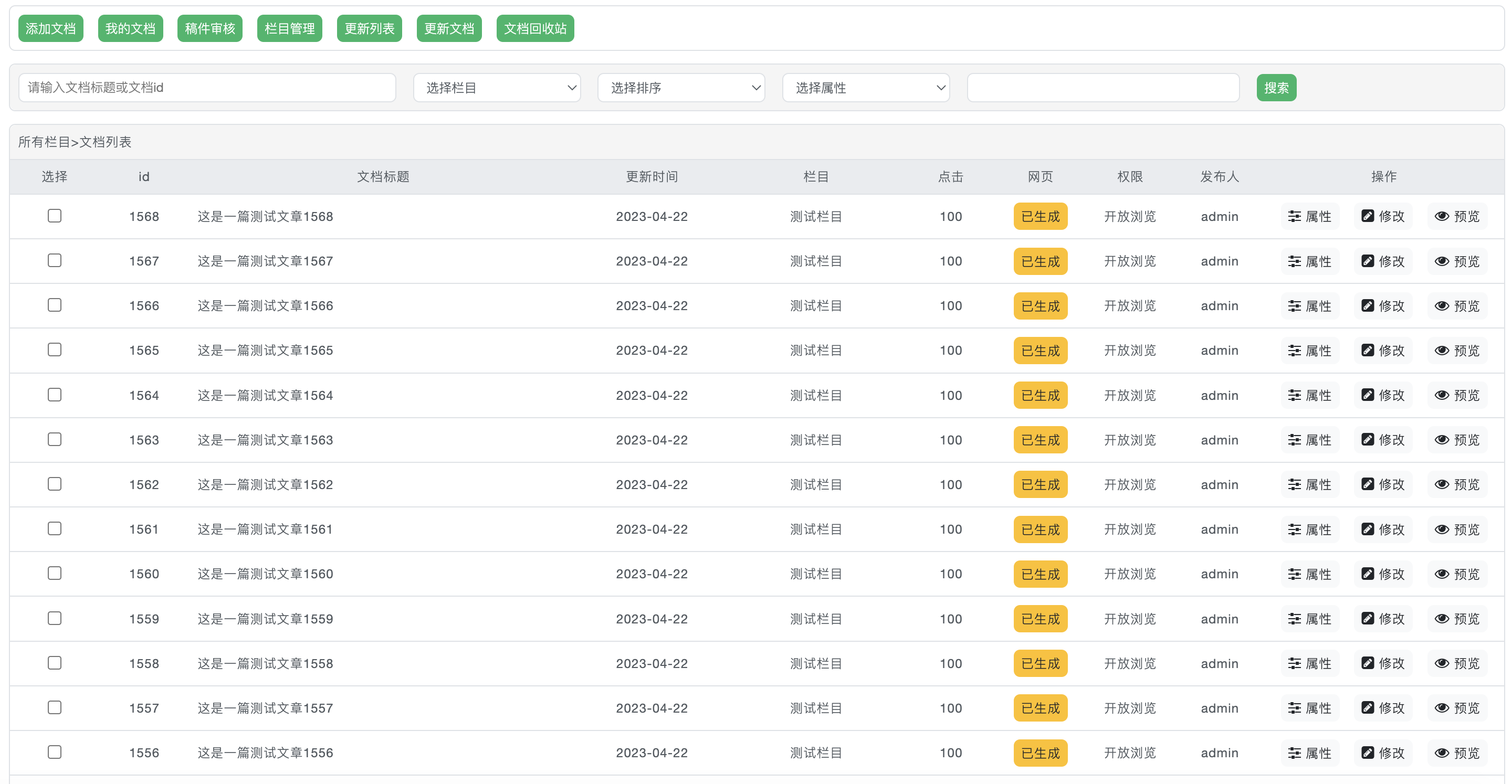Click 修改 edit icon for article 1556
The image size is (1512, 784).
tap(1368, 753)
